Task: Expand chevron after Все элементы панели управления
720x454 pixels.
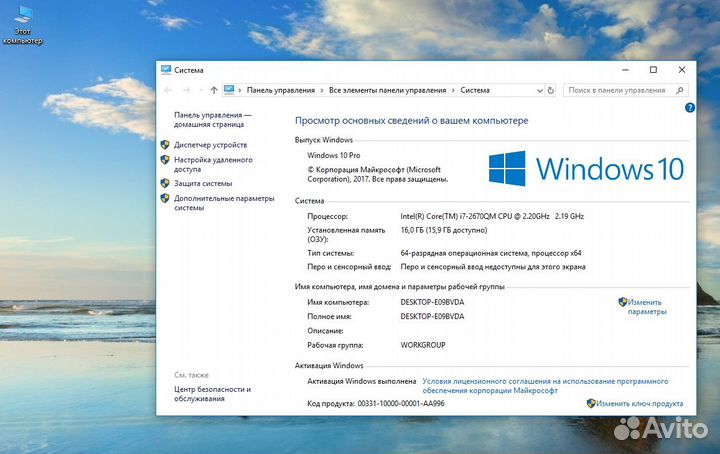Action: [x=453, y=90]
